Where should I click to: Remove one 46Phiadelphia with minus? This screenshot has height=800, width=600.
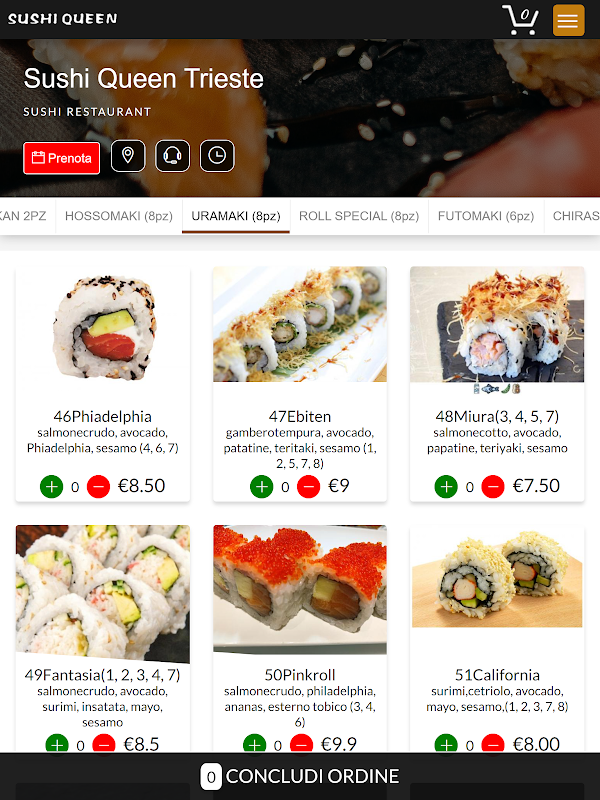coord(98,486)
